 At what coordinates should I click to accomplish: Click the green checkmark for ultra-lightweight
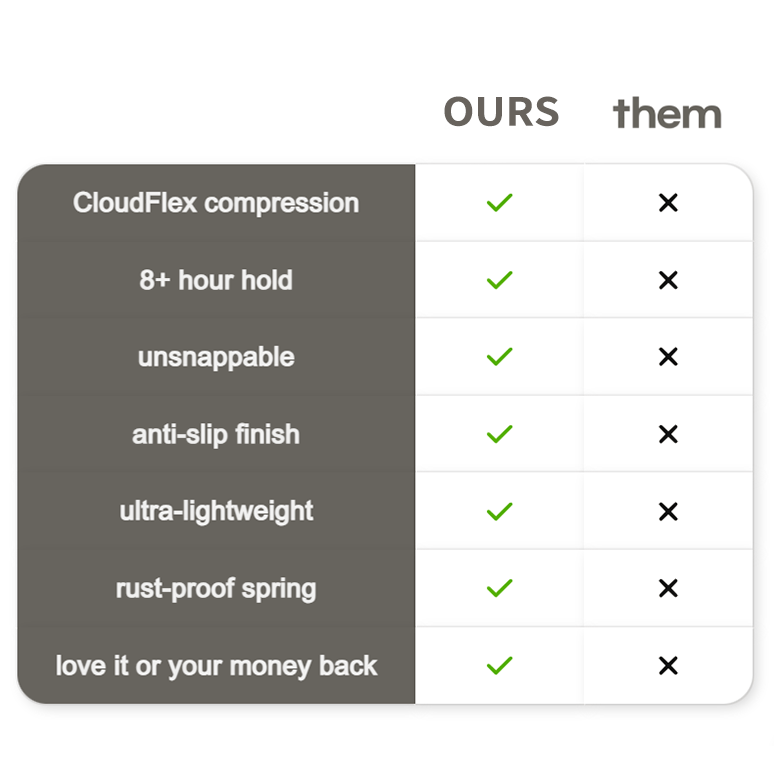tap(499, 511)
